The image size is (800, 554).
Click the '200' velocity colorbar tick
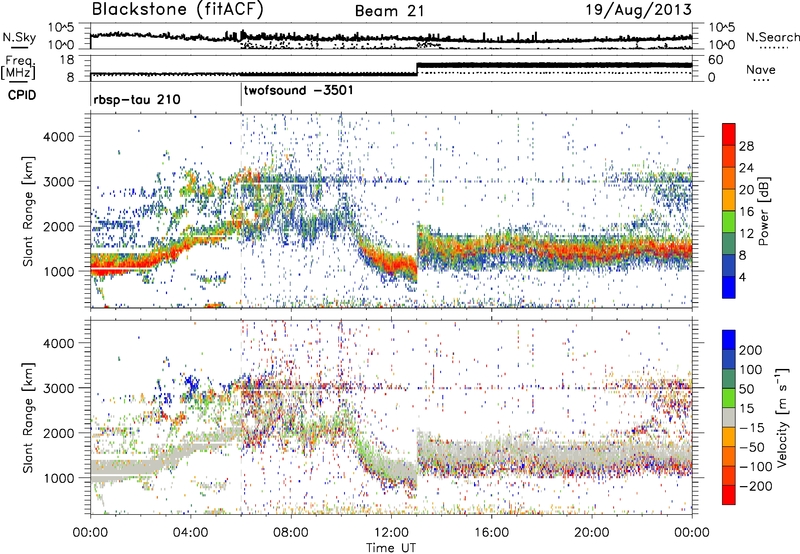point(751,350)
